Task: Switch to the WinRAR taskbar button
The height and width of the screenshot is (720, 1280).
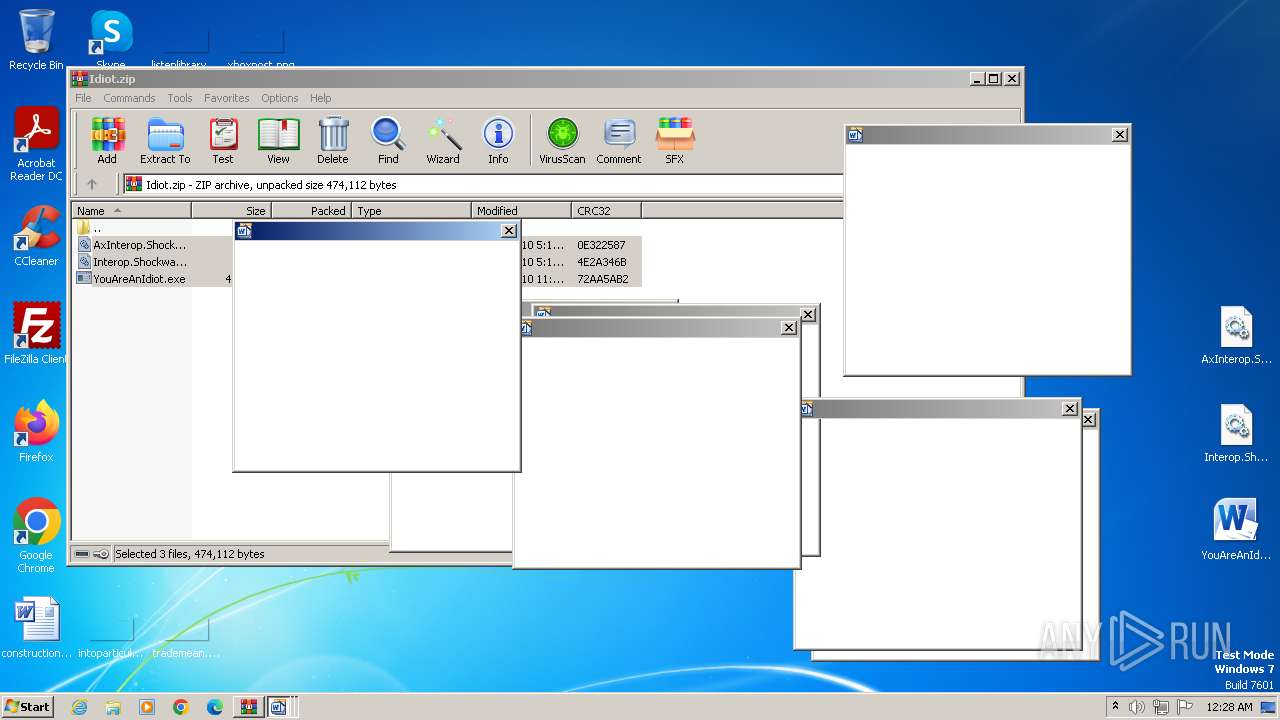Action: tap(248, 707)
